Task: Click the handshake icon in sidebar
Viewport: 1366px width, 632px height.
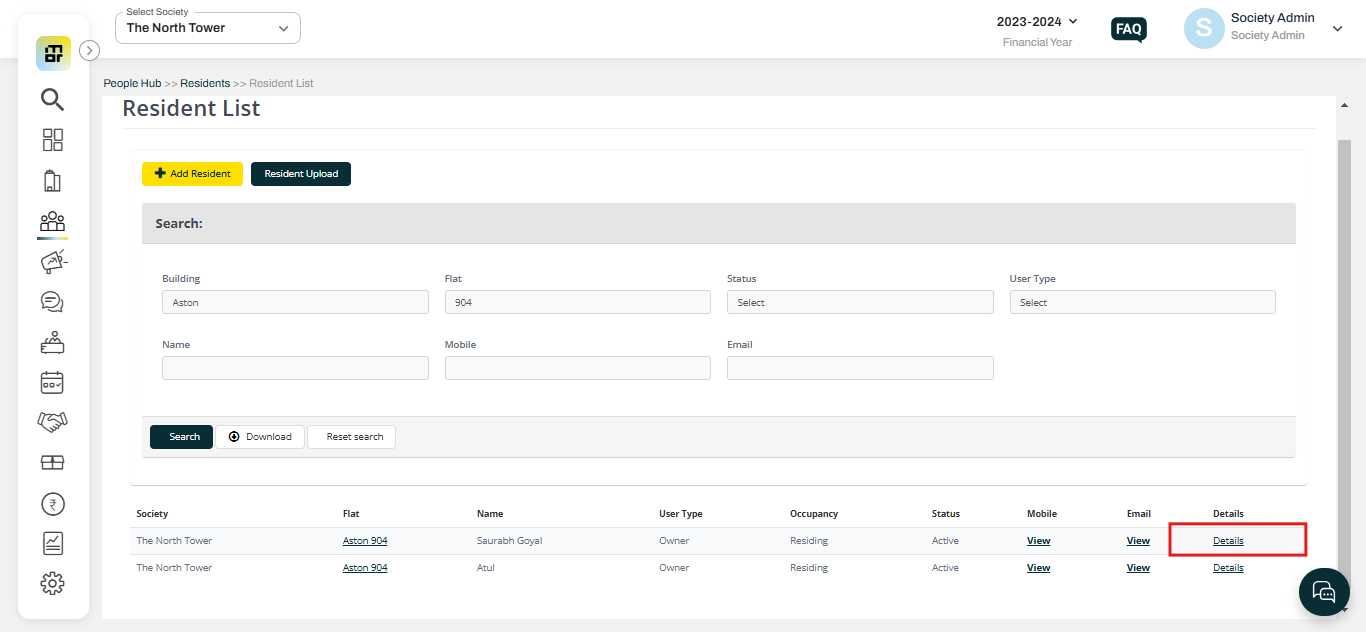Action: point(53,422)
